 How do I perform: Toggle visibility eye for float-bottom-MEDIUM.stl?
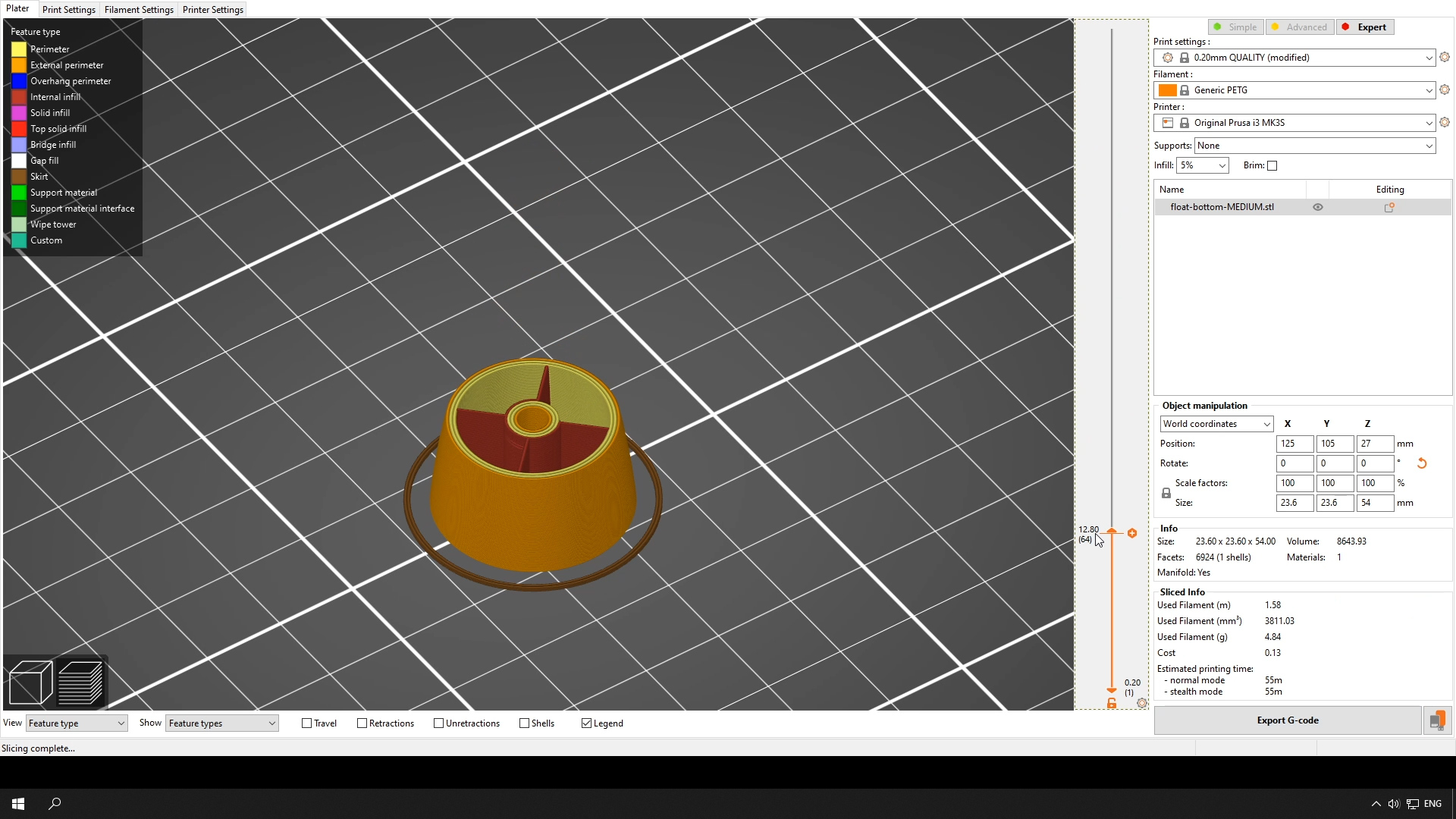click(1318, 207)
